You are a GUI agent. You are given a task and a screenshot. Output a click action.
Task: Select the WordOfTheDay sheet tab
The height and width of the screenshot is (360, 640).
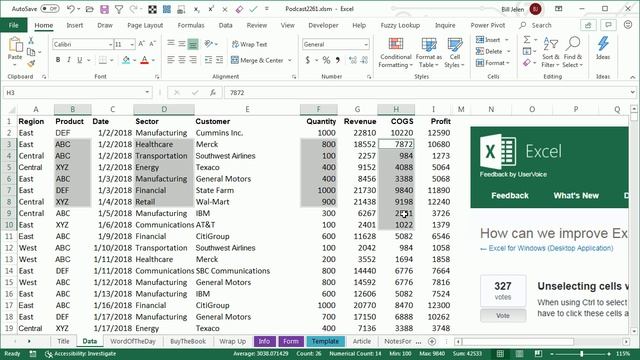point(133,341)
